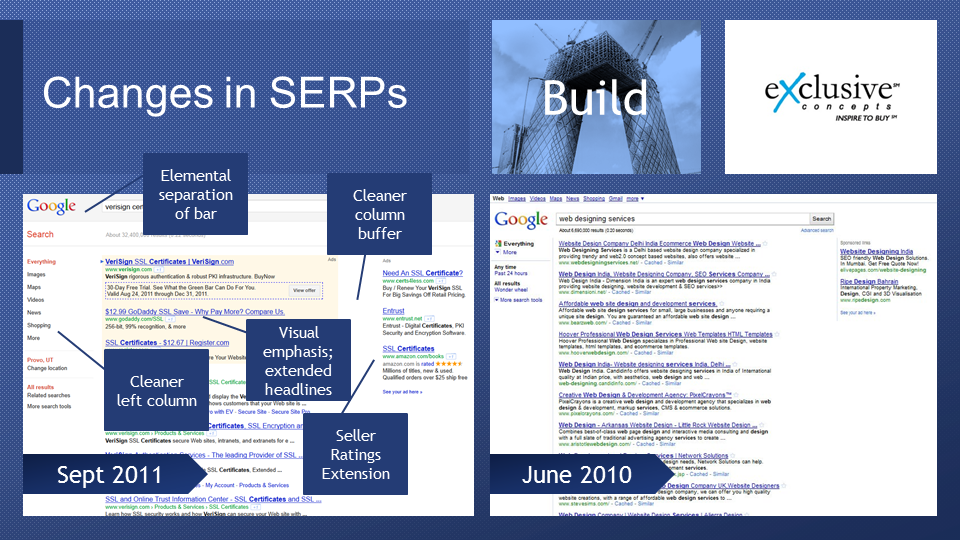Screen dimensions: 960x540
Task: Open the SSL Certificates $12.67 Register.com ad
Action: pyautogui.click(x=167, y=343)
